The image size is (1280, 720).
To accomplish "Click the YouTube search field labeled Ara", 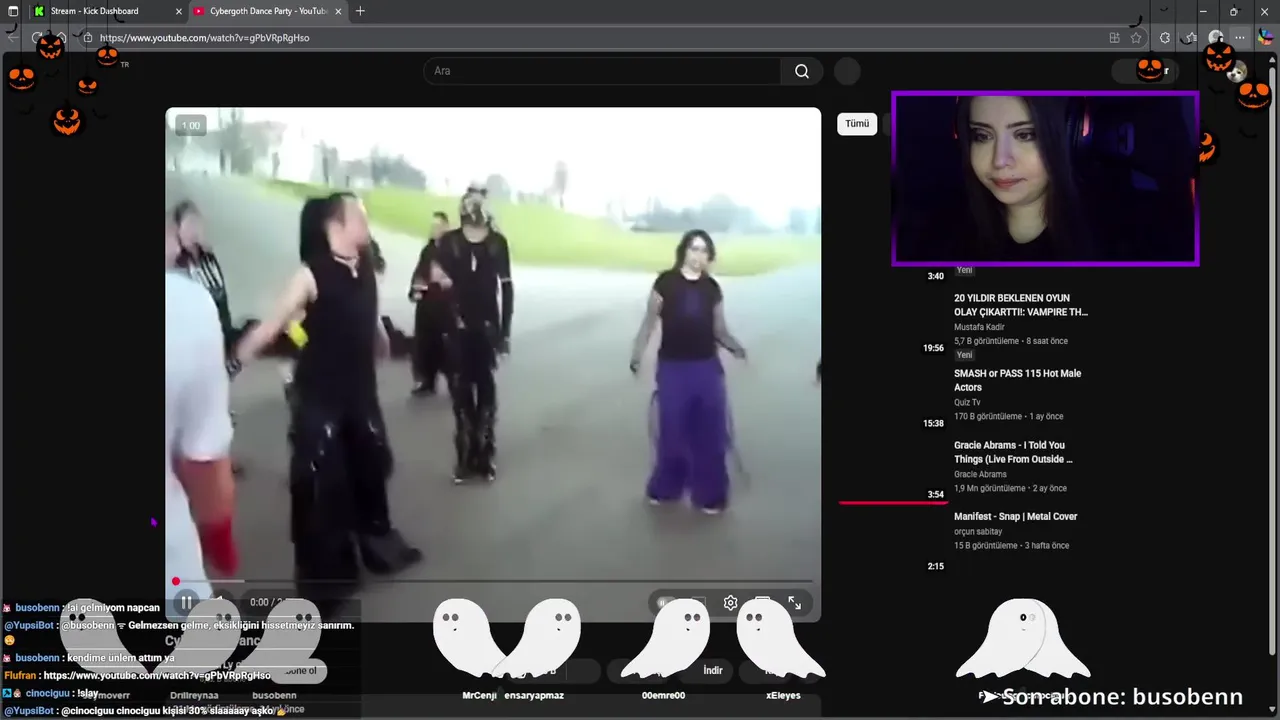I will point(602,71).
